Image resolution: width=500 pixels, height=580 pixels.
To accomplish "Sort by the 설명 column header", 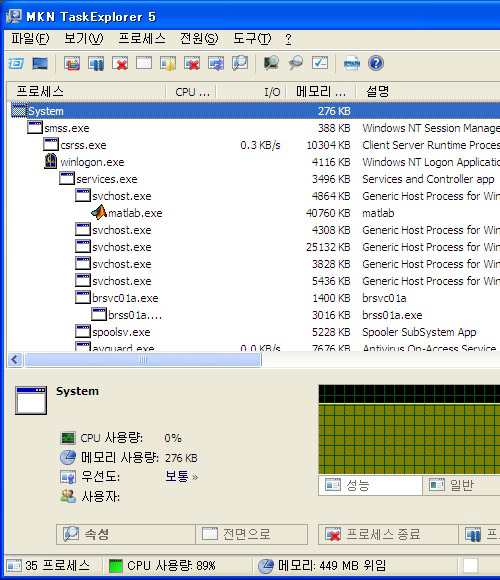I will (x=428, y=92).
